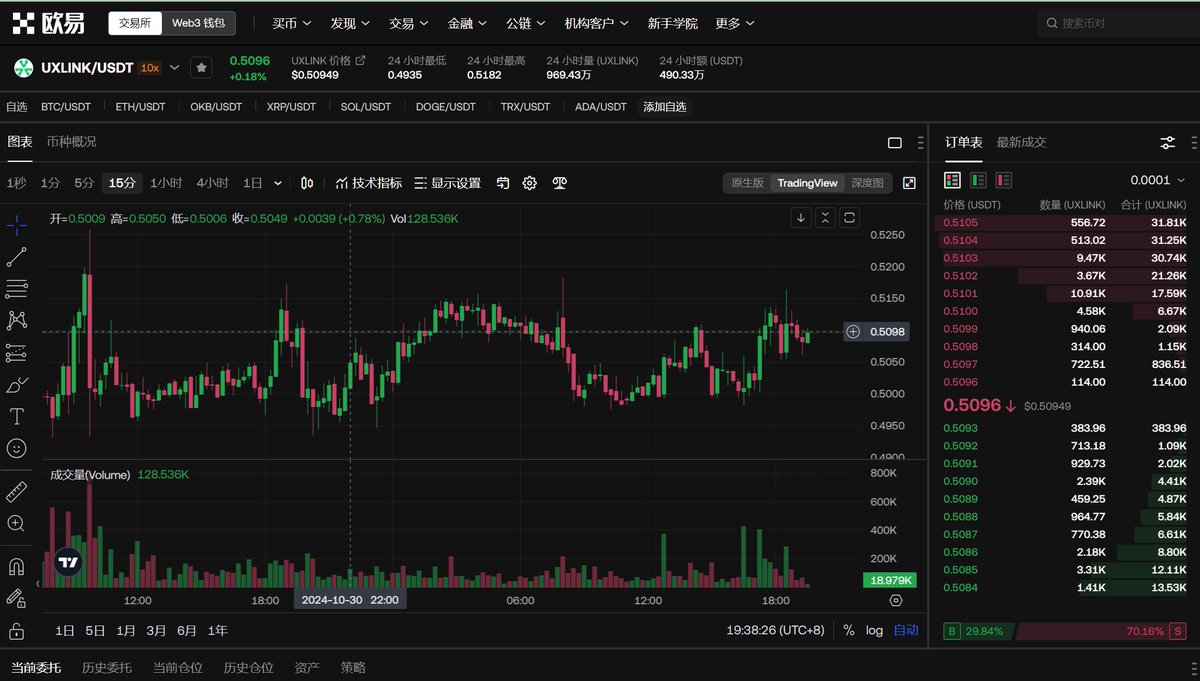Click the balance scale compare icon
The image size is (1200, 681).
click(559, 183)
